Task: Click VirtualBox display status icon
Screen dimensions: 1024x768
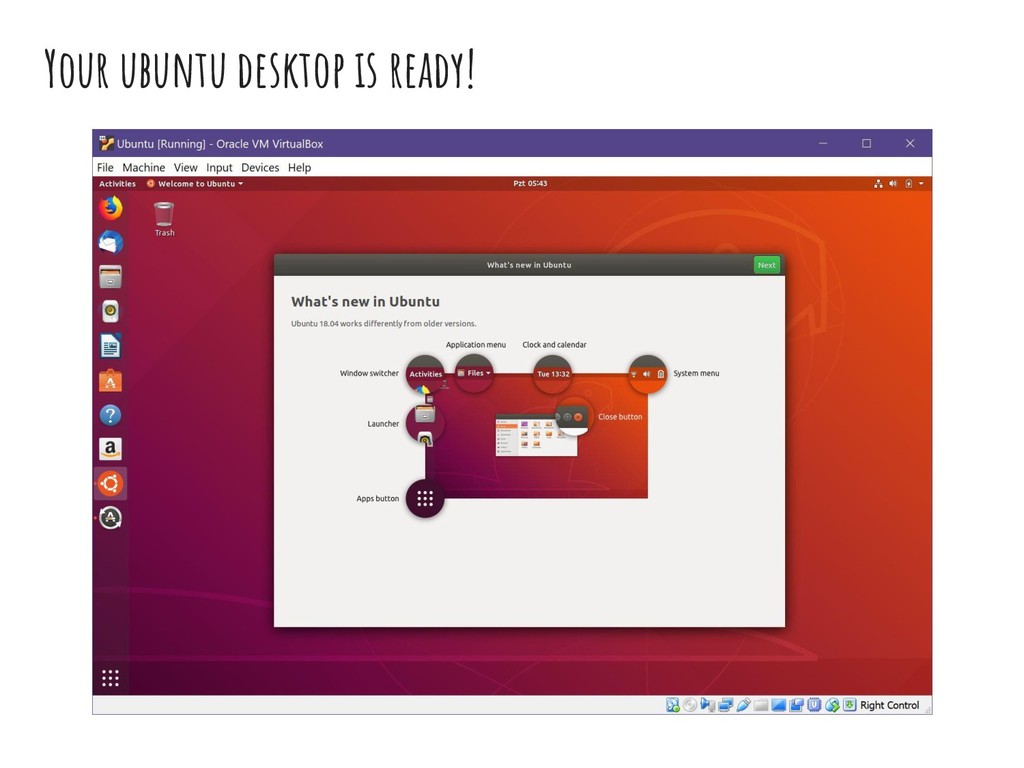Action: click(778, 705)
